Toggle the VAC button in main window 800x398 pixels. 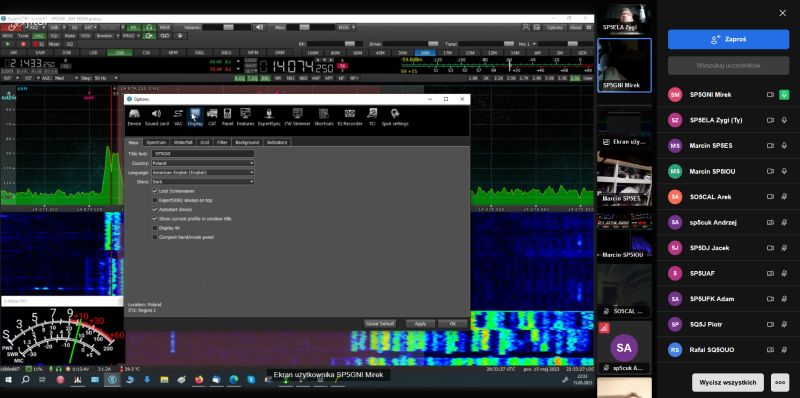tap(39, 36)
